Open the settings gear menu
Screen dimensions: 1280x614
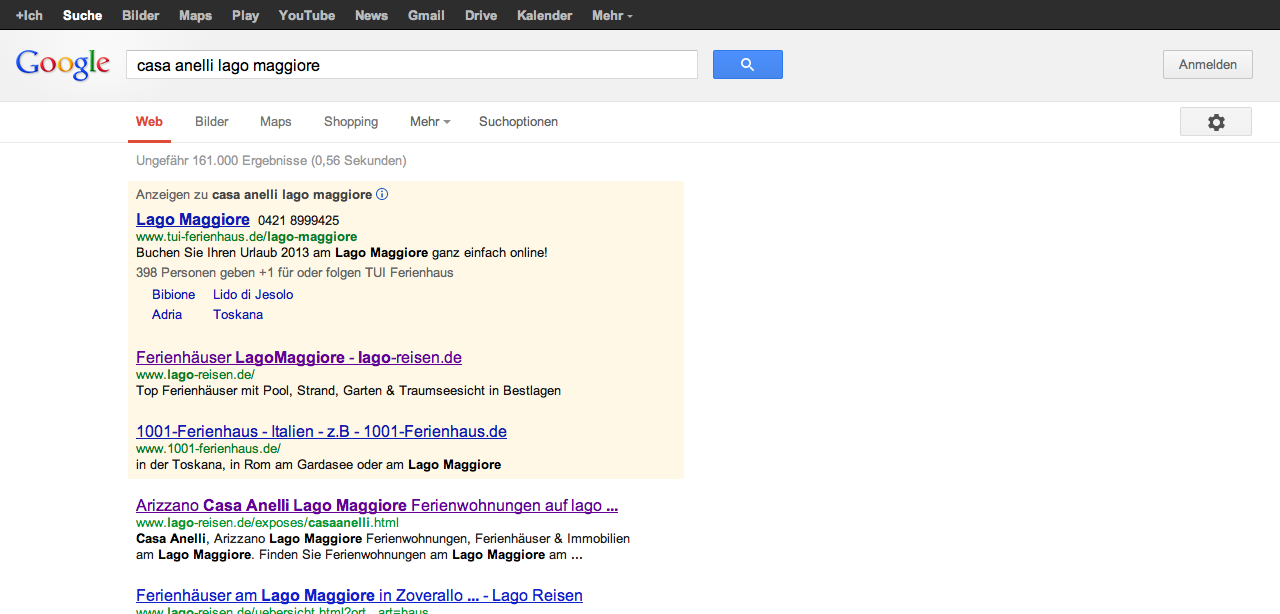1215,122
